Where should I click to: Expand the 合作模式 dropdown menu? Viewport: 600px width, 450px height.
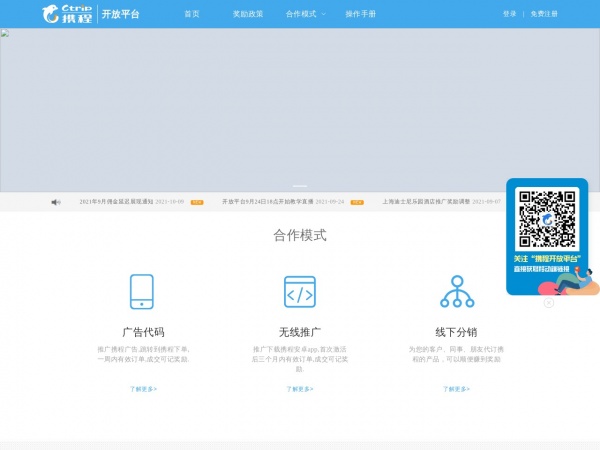305,14
